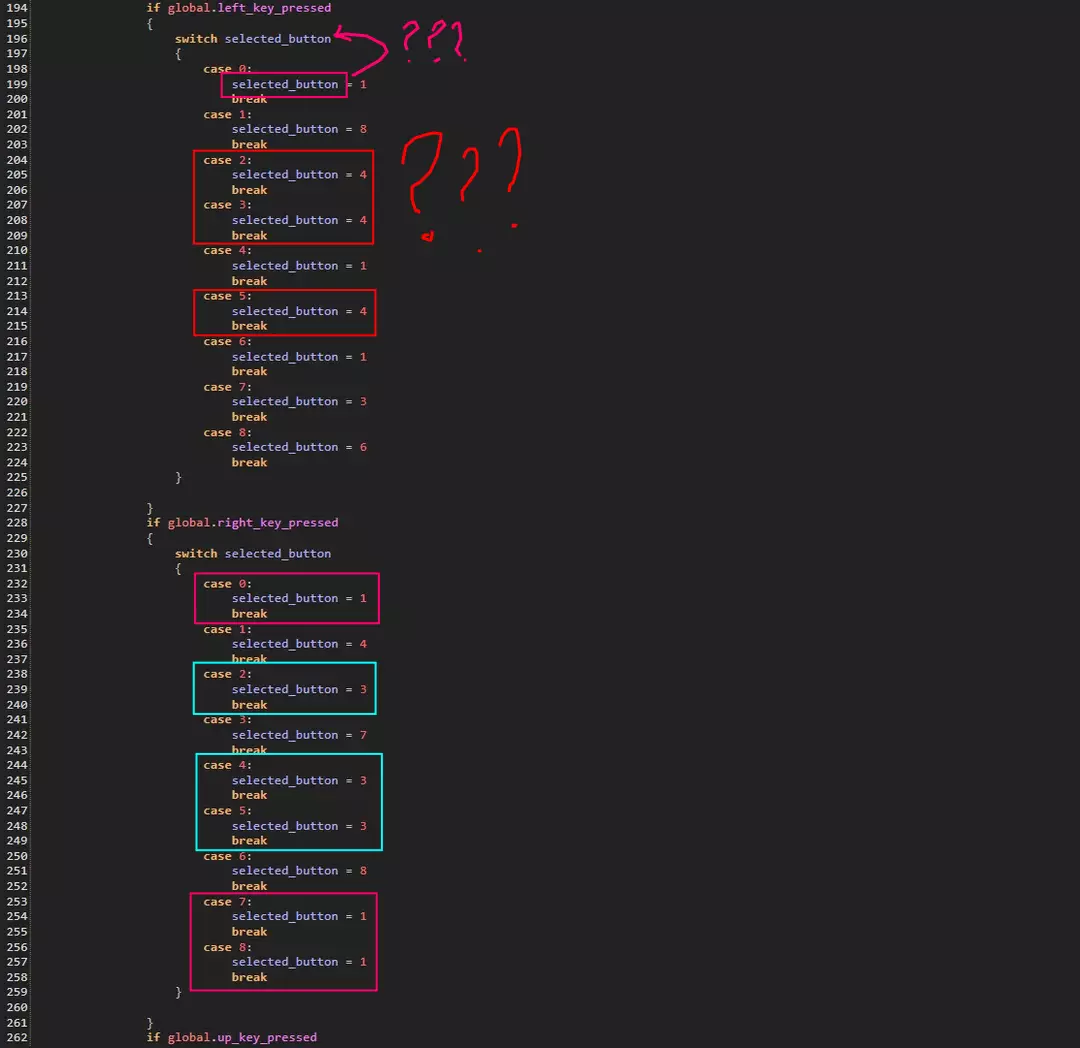Click "case 1:" on line 235
Image resolution: width=1080 pixels, height=1048 pixels.
(227, 629)
